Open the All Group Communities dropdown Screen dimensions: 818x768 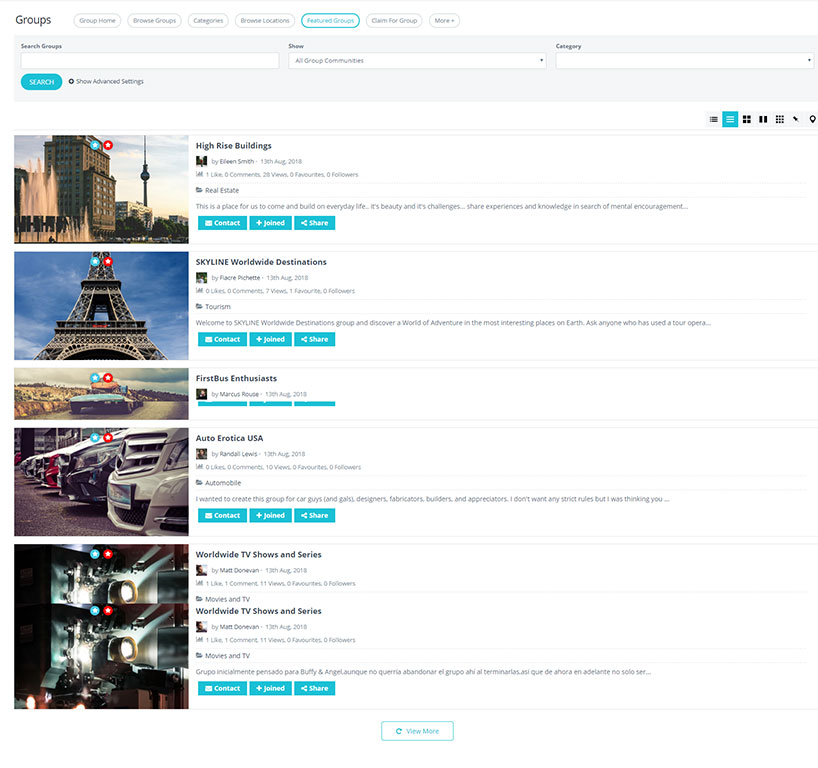click(x=417, y=61)
